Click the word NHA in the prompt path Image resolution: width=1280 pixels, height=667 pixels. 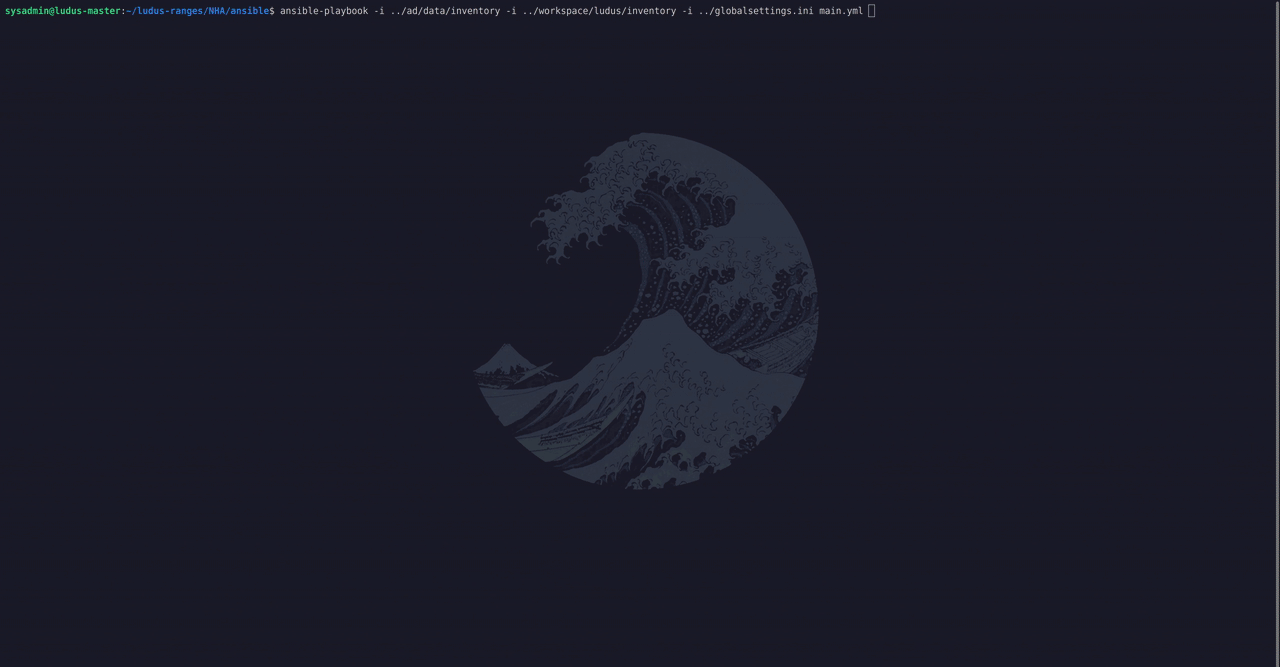click(217, 11)
